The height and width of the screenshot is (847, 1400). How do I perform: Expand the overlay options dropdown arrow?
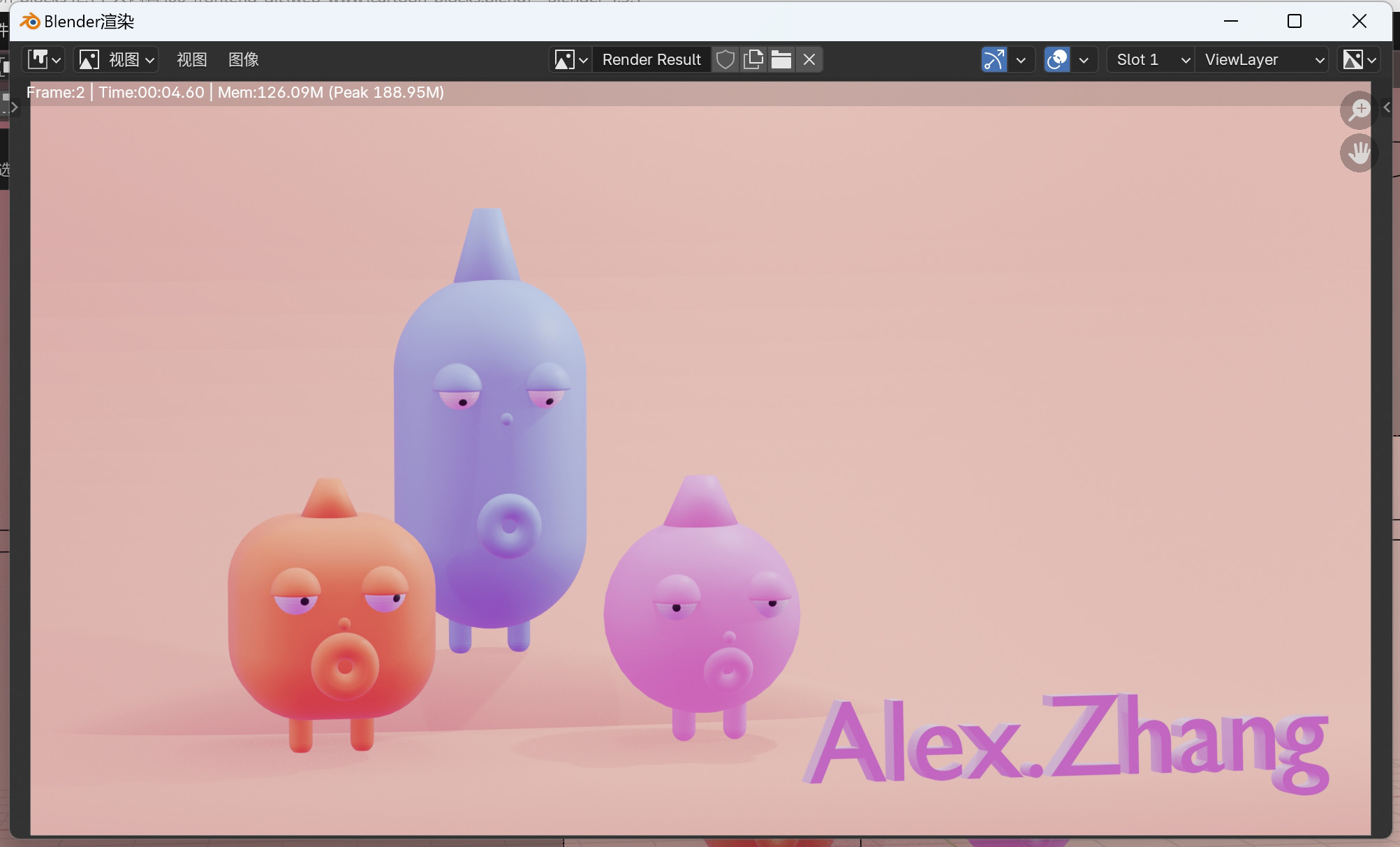tap(1084, 60)
